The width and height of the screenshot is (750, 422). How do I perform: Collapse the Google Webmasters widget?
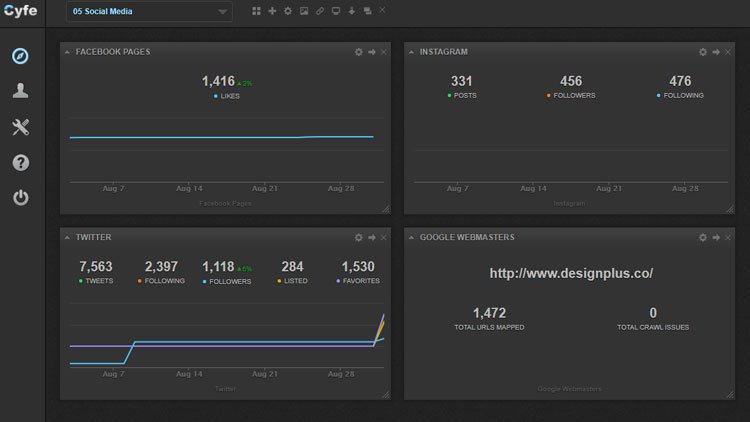tap(411, 237)
